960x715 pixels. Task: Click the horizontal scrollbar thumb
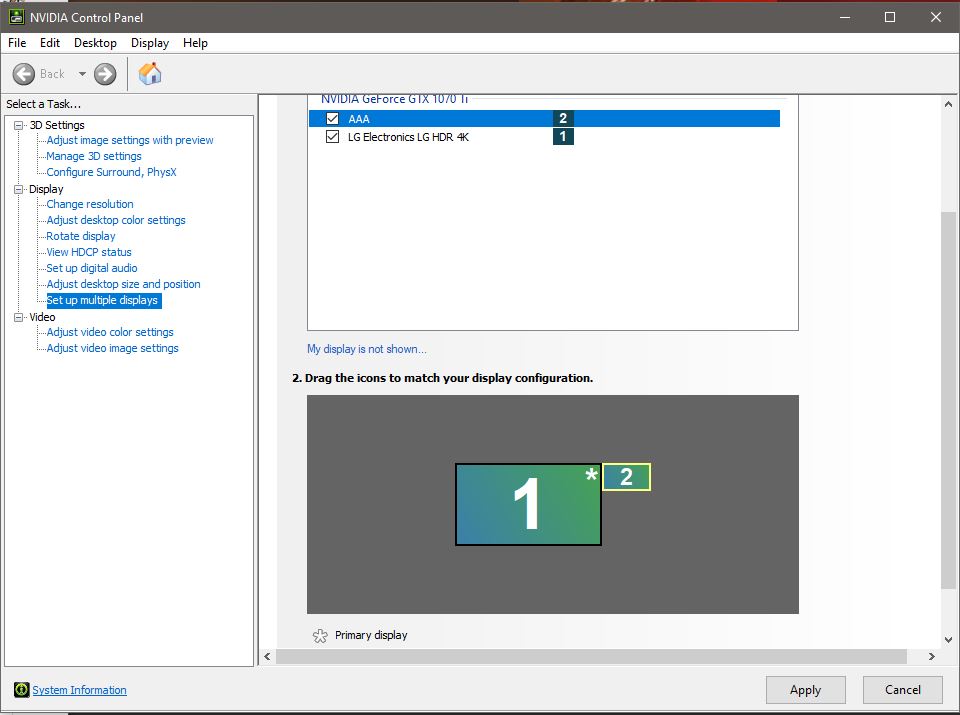click(591, 656)
